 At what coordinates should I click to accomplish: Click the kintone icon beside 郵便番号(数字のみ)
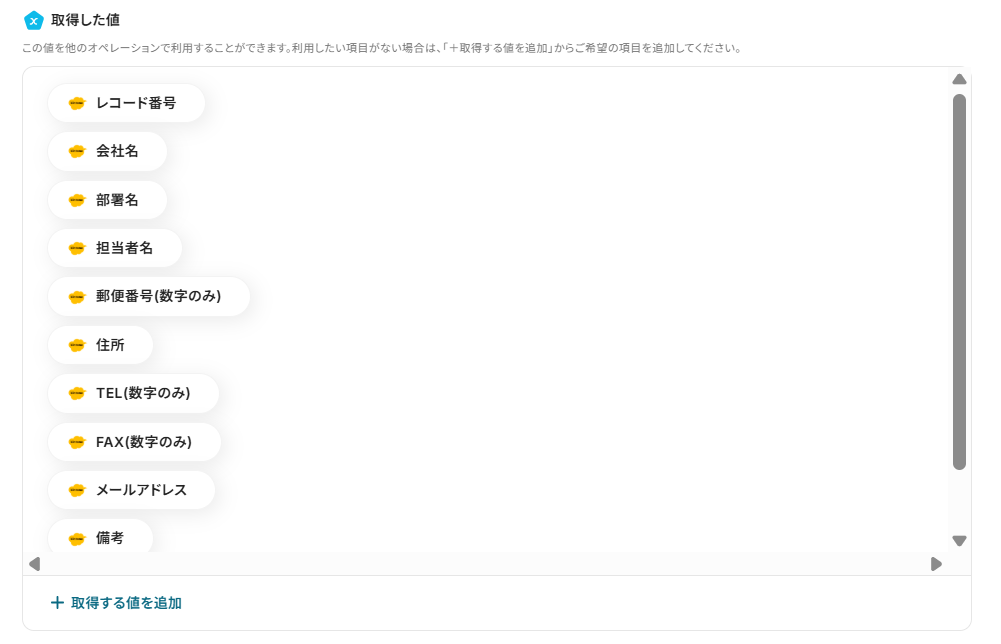77,297
